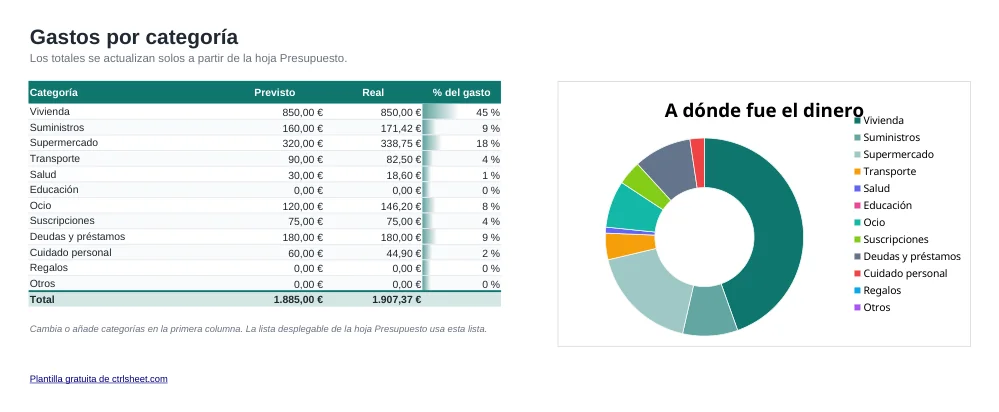This screenshot has height=412, width=999.
Task: Click the 171,42 € real value
Action: coord(401,128)
